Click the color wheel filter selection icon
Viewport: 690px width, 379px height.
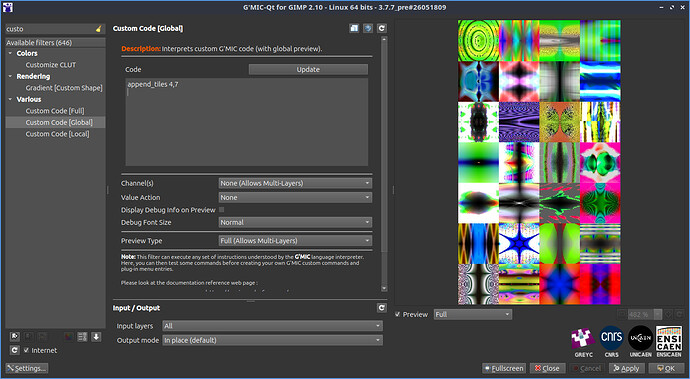pyautogui.click(x=69, y=337)
